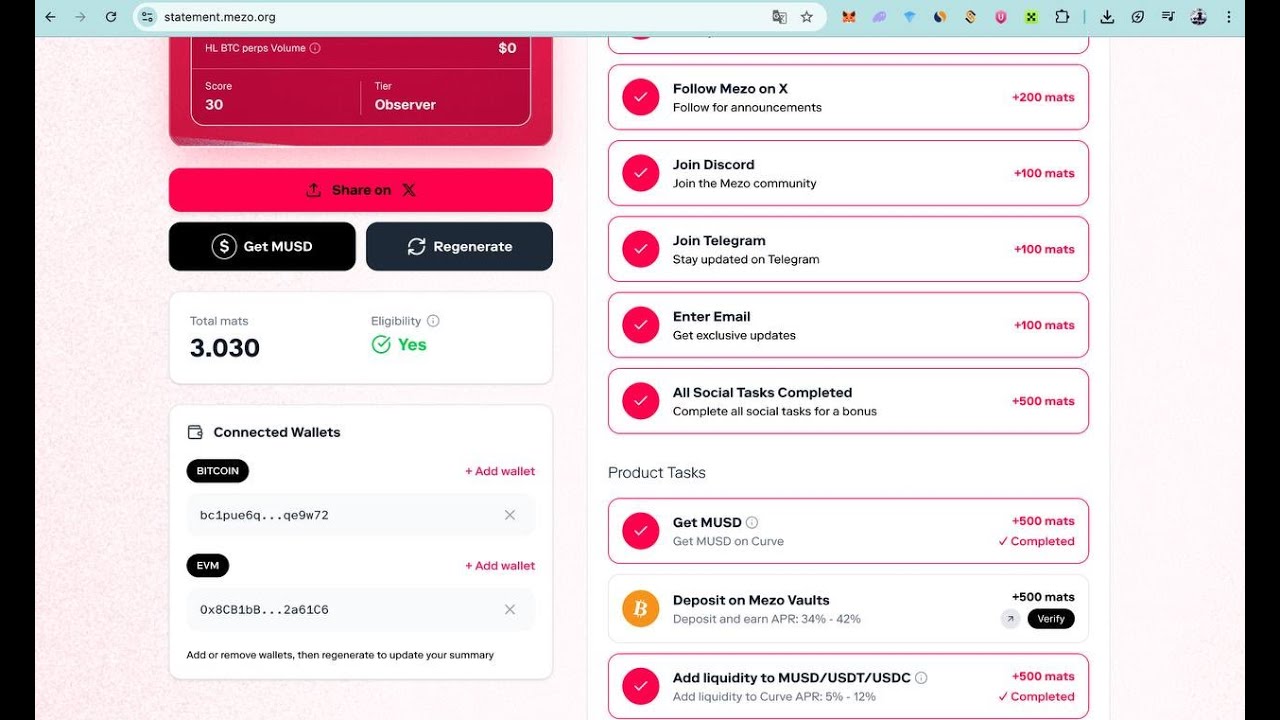Click the Bitcoin wallet address text
The image size is (1280, 720).
[x=264, y=515]
